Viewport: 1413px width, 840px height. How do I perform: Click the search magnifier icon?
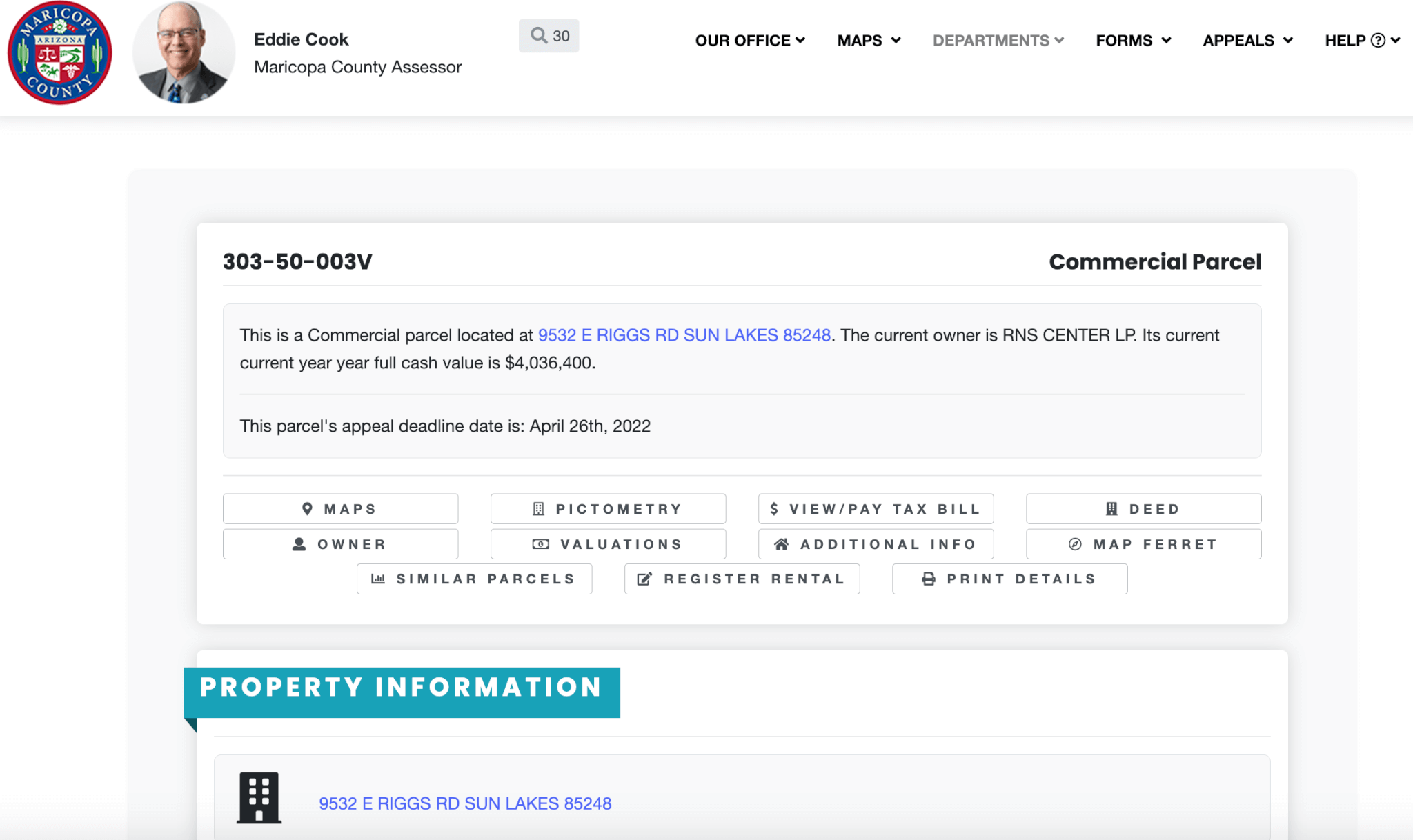pos(538,35)
